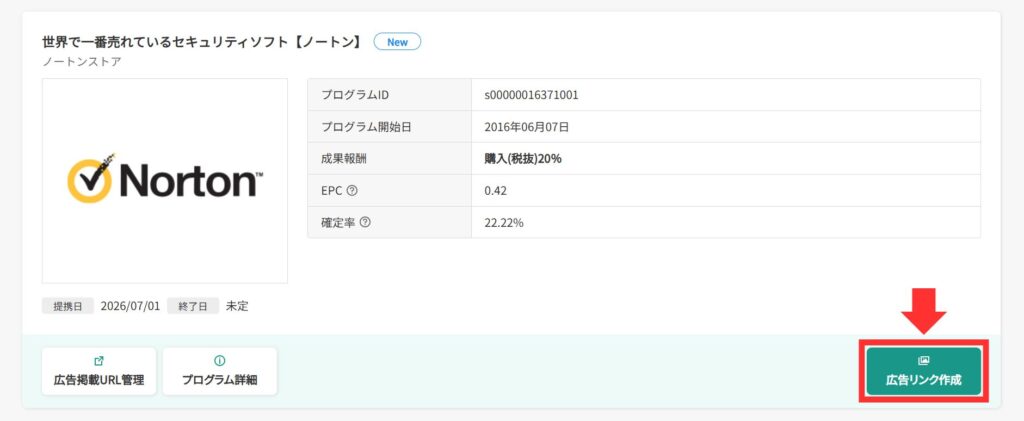Click the プログラムID label cell
The width and height of the screenshot is (1024, 421).
click(389, 95)
